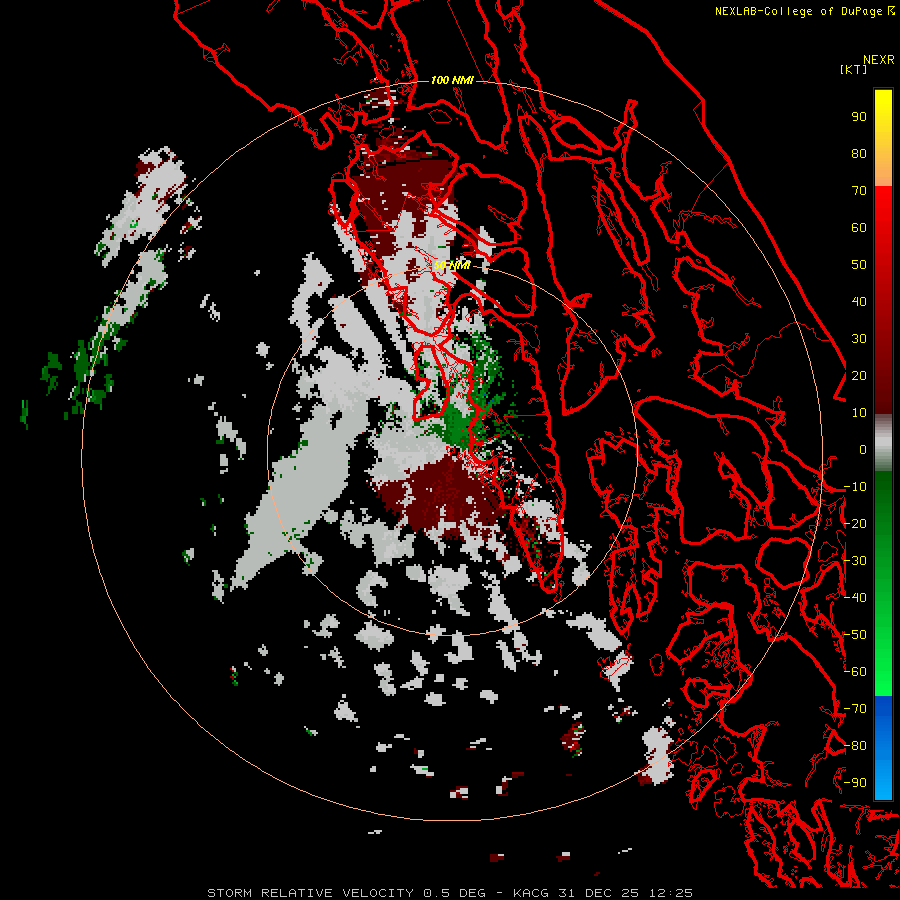Click the 40 value on the velocity scale
This screenshot has width=900, height=900.
(859, 302)
